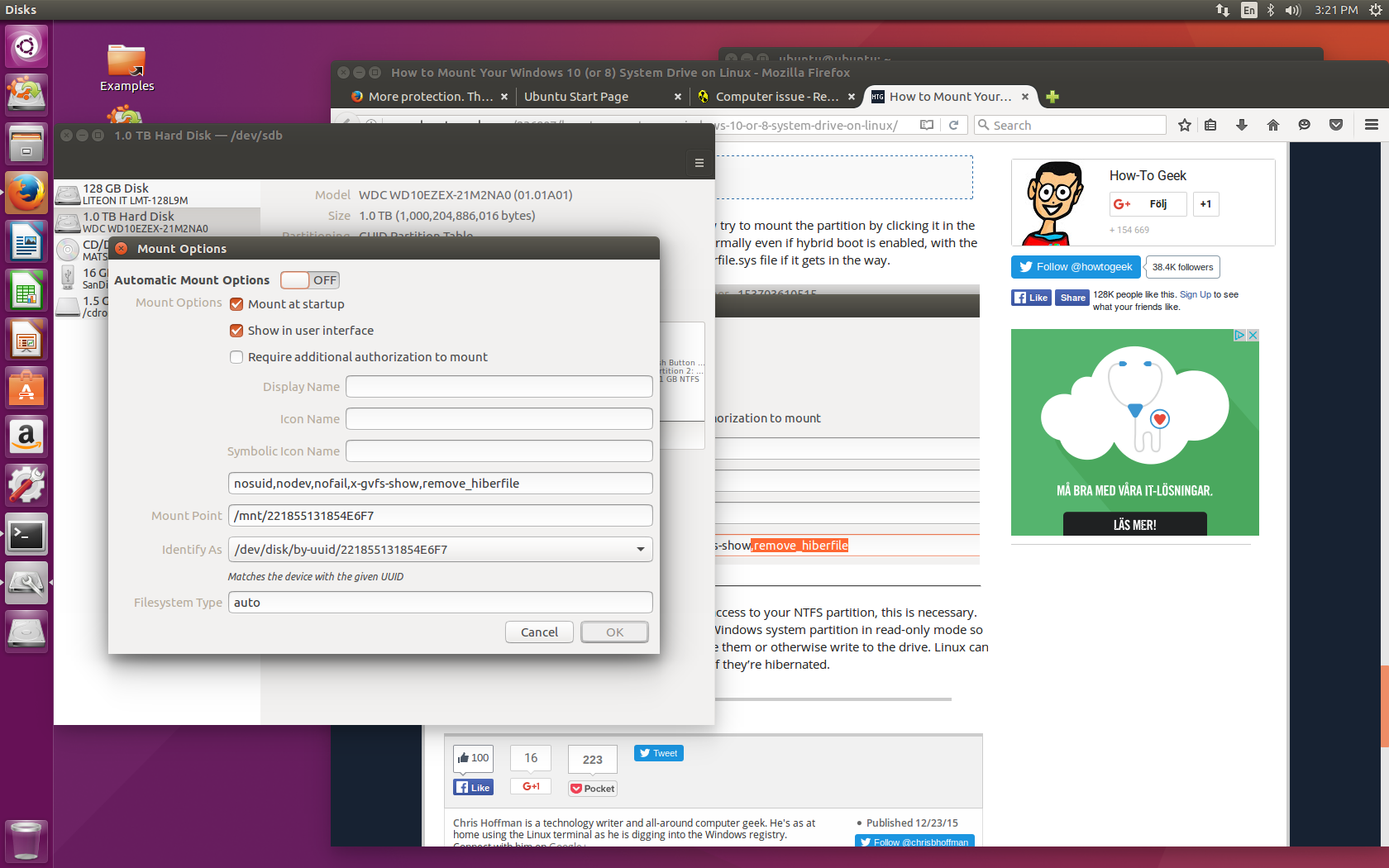Open the Firefox hamburger menu
Viewport: 1389px width, 868px height.
pos(1372,125)
